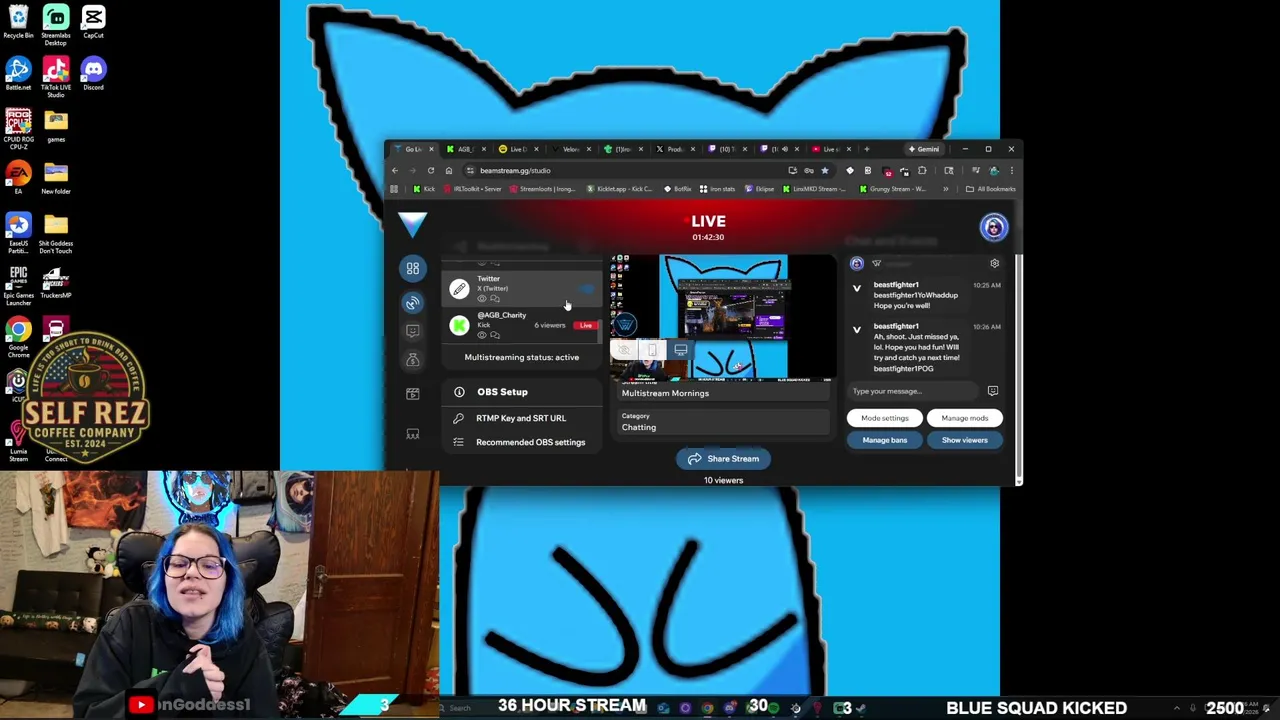Switch preview to desktop monitor layout
The image size is (1280, 720).
coord(680,350)
